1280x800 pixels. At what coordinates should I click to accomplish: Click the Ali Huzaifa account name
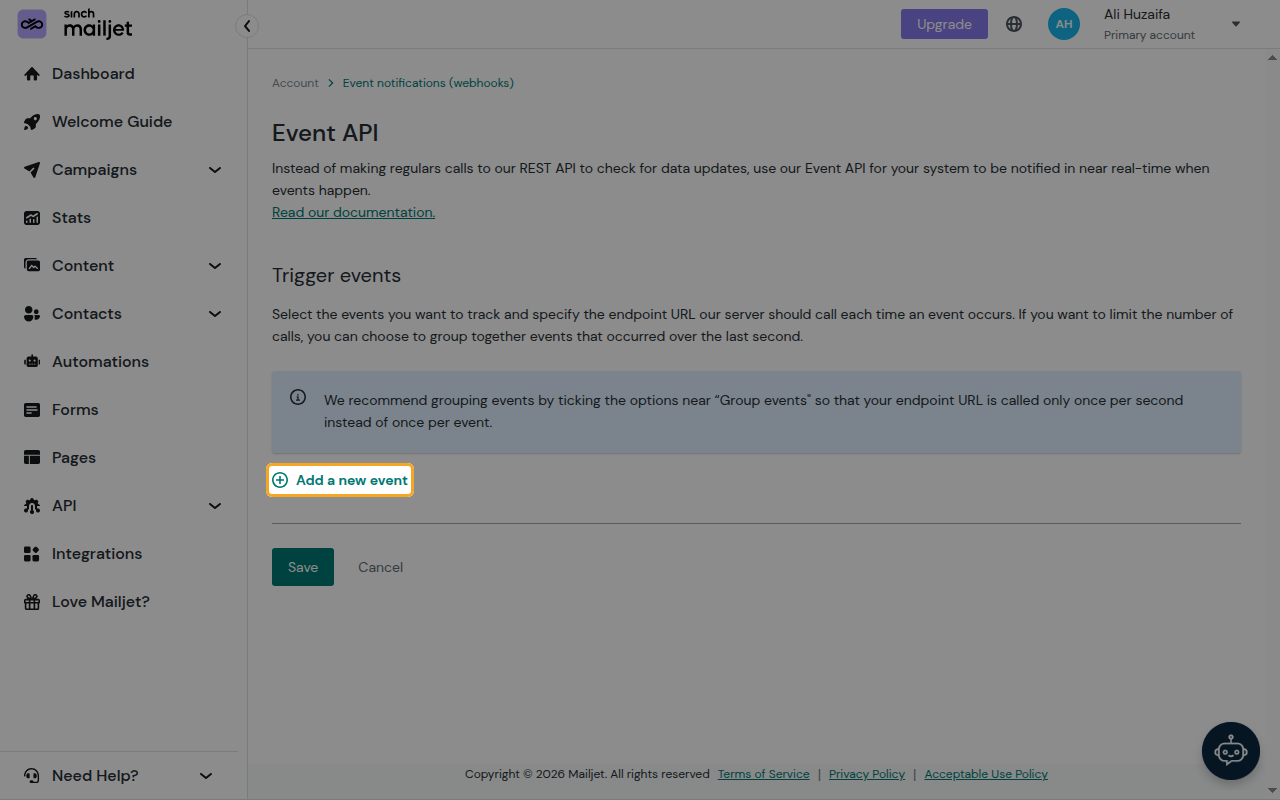[x=1137, y=15]
